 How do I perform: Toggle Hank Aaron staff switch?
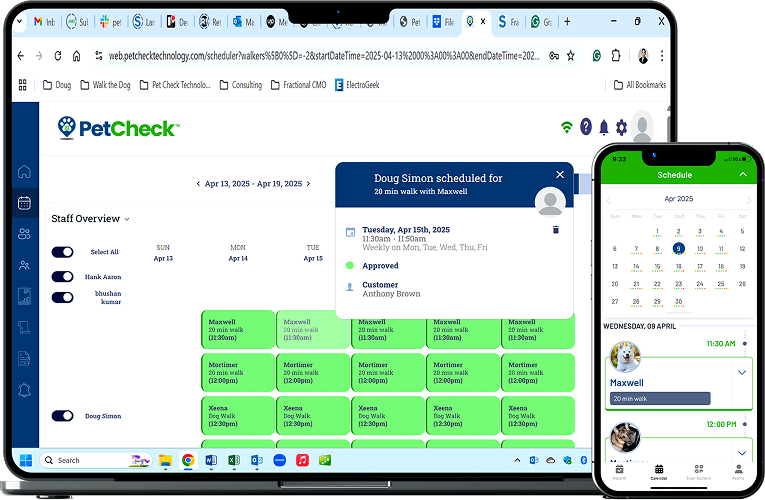tap(62, 277)
